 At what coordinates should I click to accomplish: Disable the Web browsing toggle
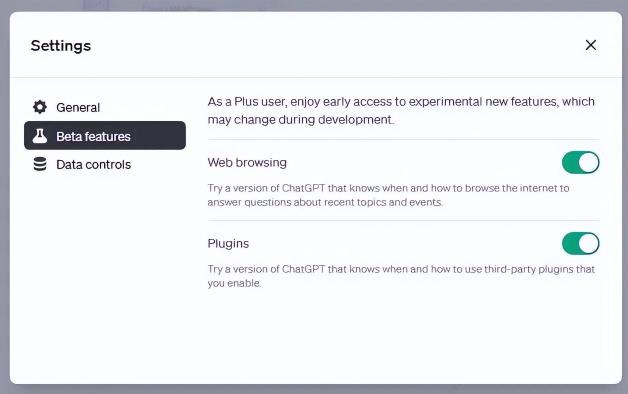point(580,163)
